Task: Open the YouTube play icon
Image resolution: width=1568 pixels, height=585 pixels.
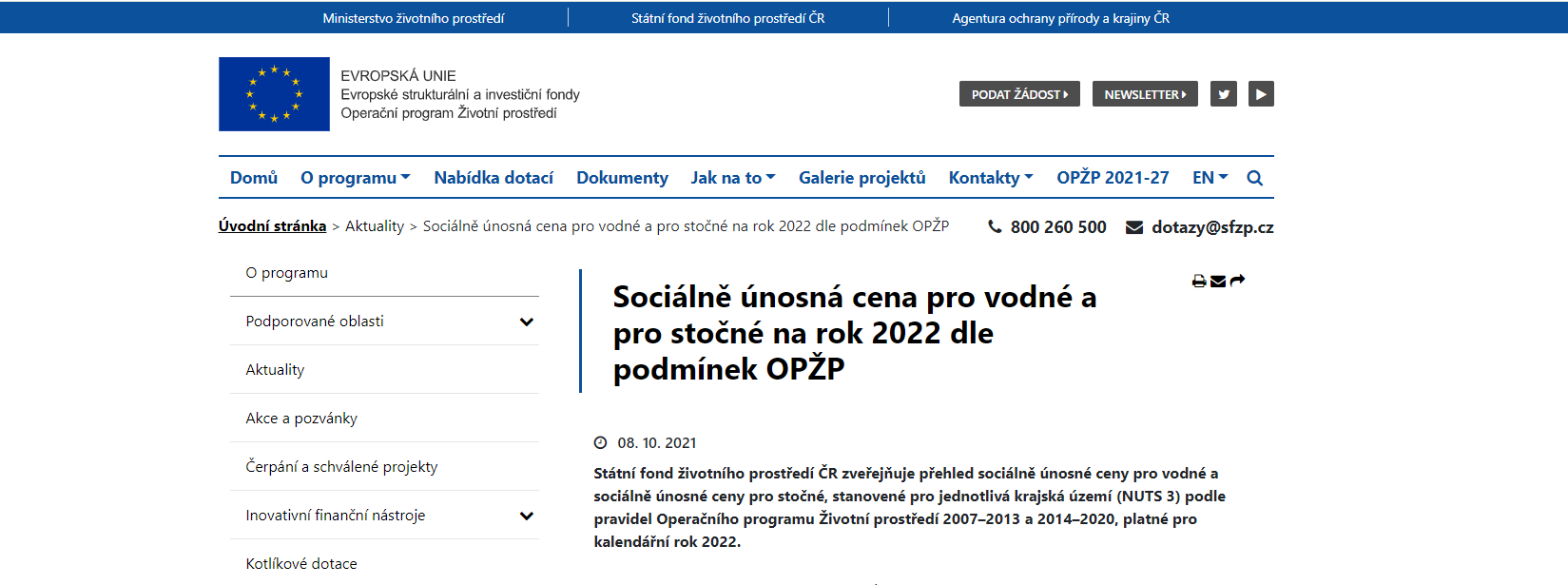Action: click(x=1261, y=94)
